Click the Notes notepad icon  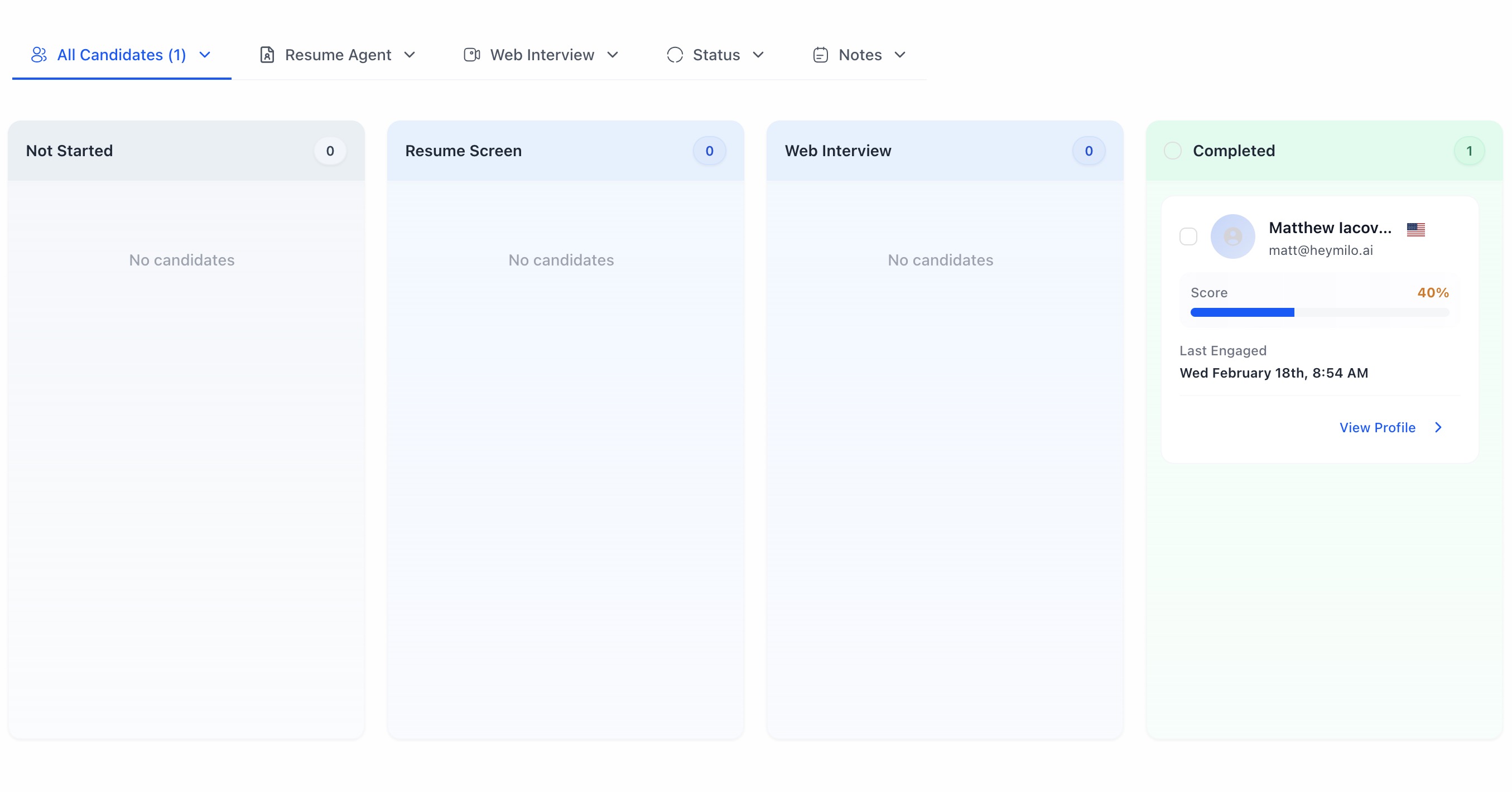[821, 55]
